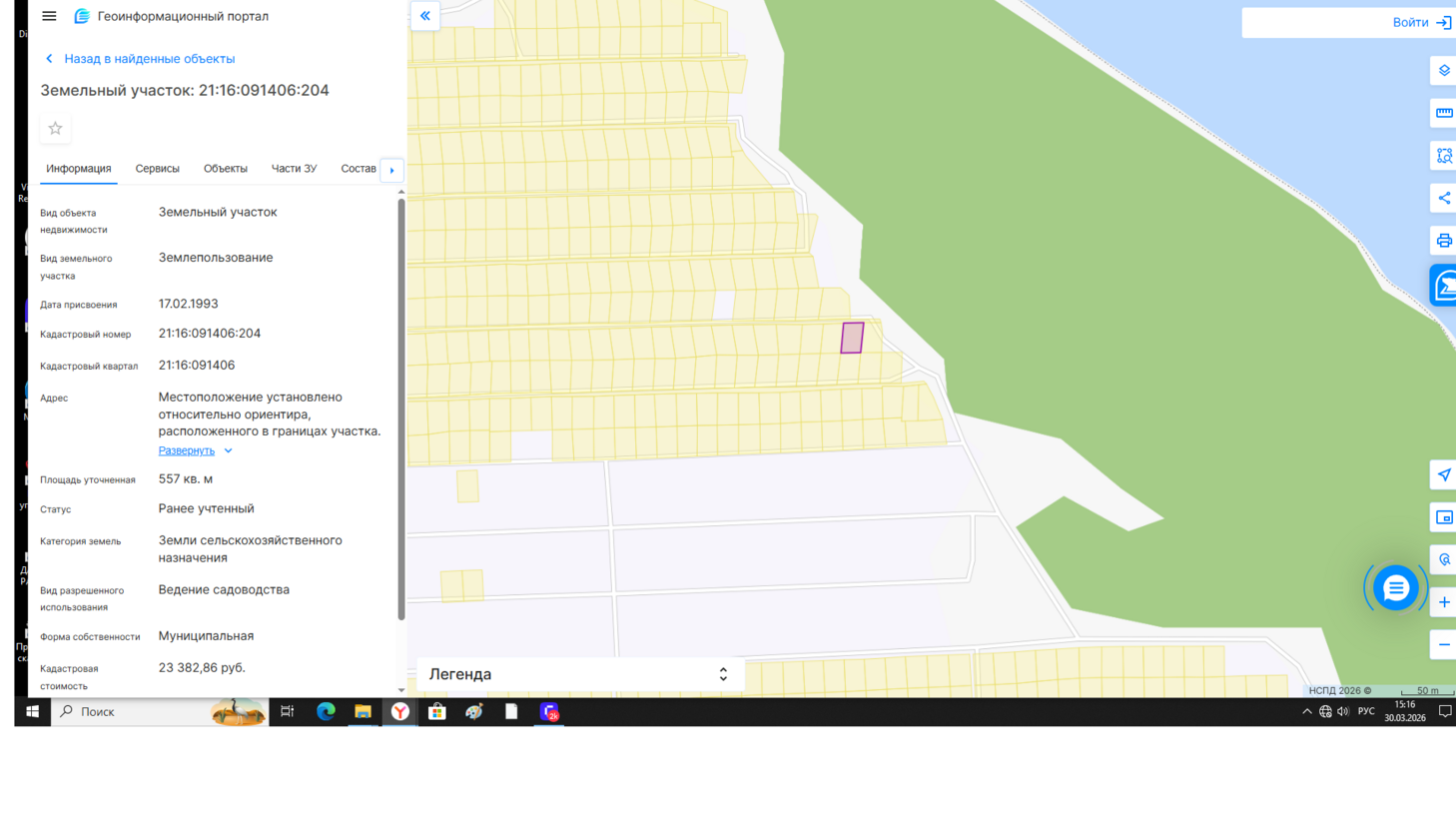
Task: Share the current map view
Action: pyautogui.click(x=1443, y=198)
